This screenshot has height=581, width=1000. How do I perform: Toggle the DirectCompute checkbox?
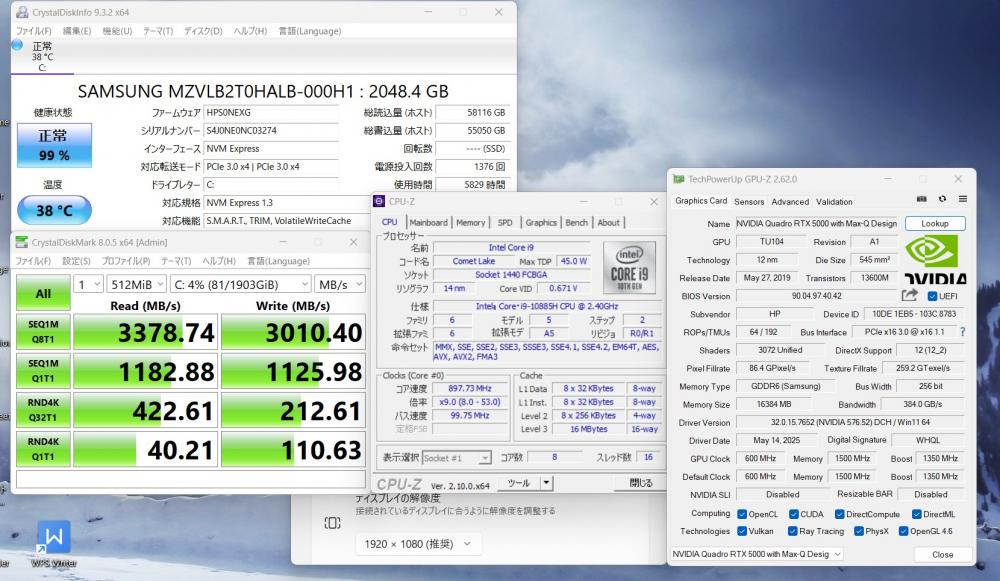(839, 514)
